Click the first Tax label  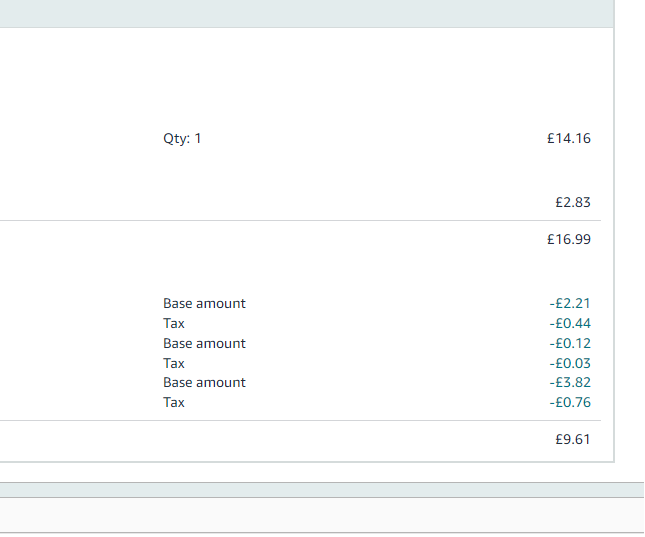tap(174, 323)
